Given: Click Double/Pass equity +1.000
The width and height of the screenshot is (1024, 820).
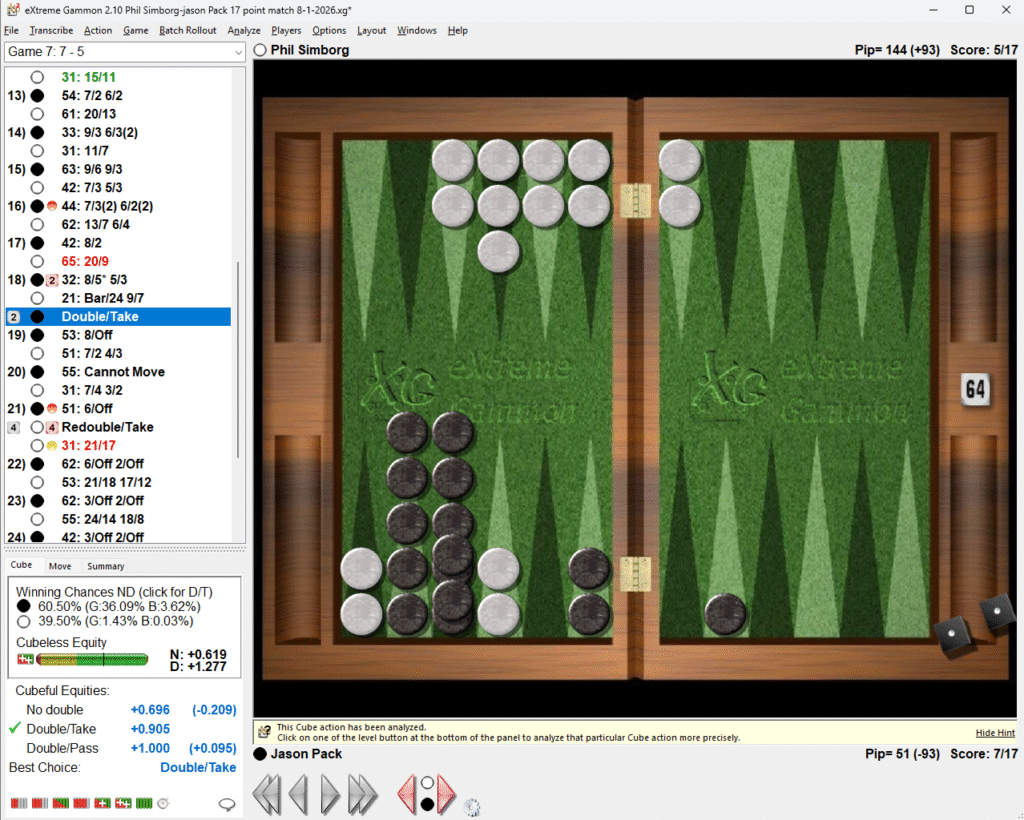Looking at the screenshot, I should tap(150, 748).
